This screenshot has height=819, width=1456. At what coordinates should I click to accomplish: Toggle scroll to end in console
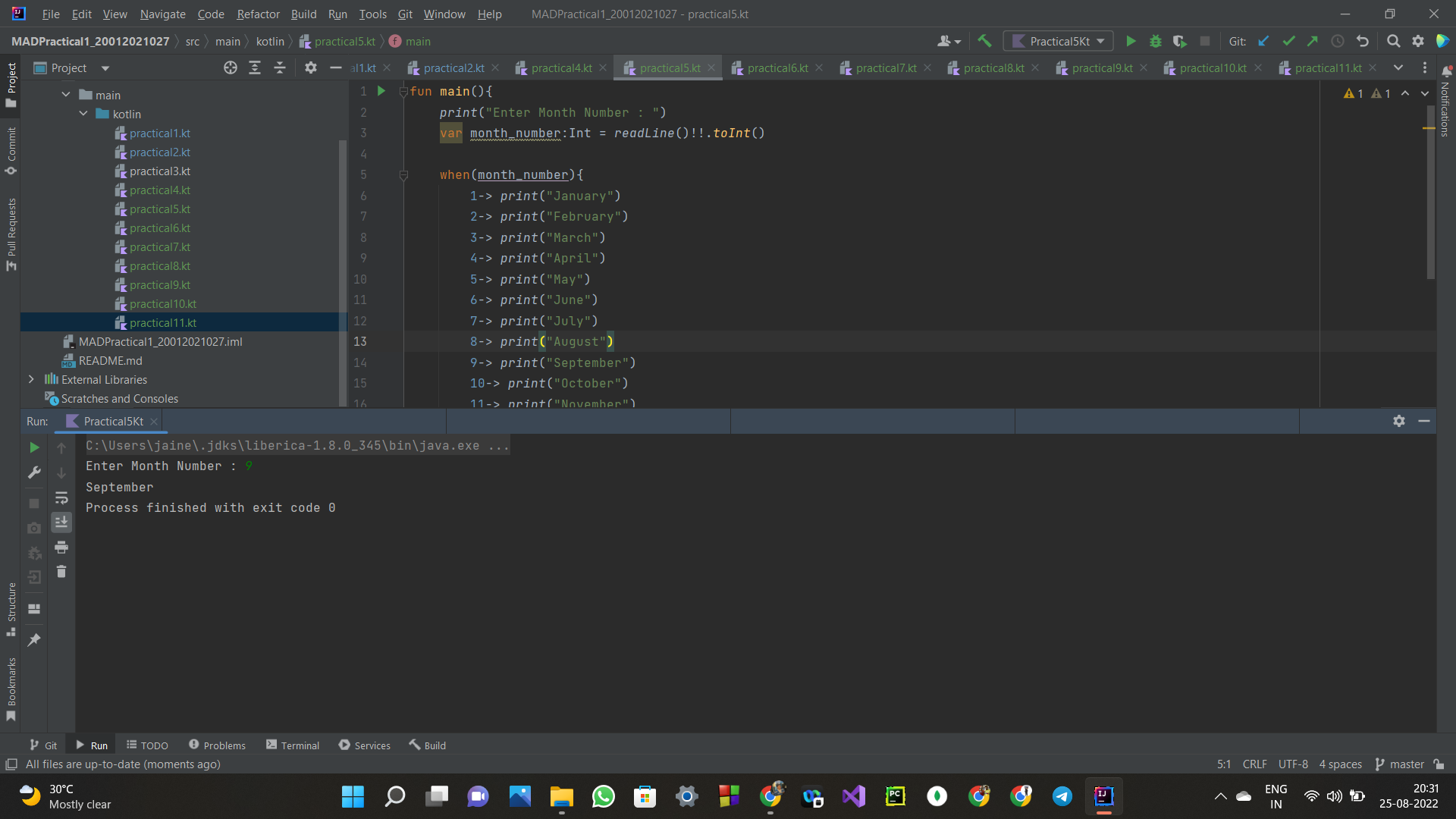[61, 522]
